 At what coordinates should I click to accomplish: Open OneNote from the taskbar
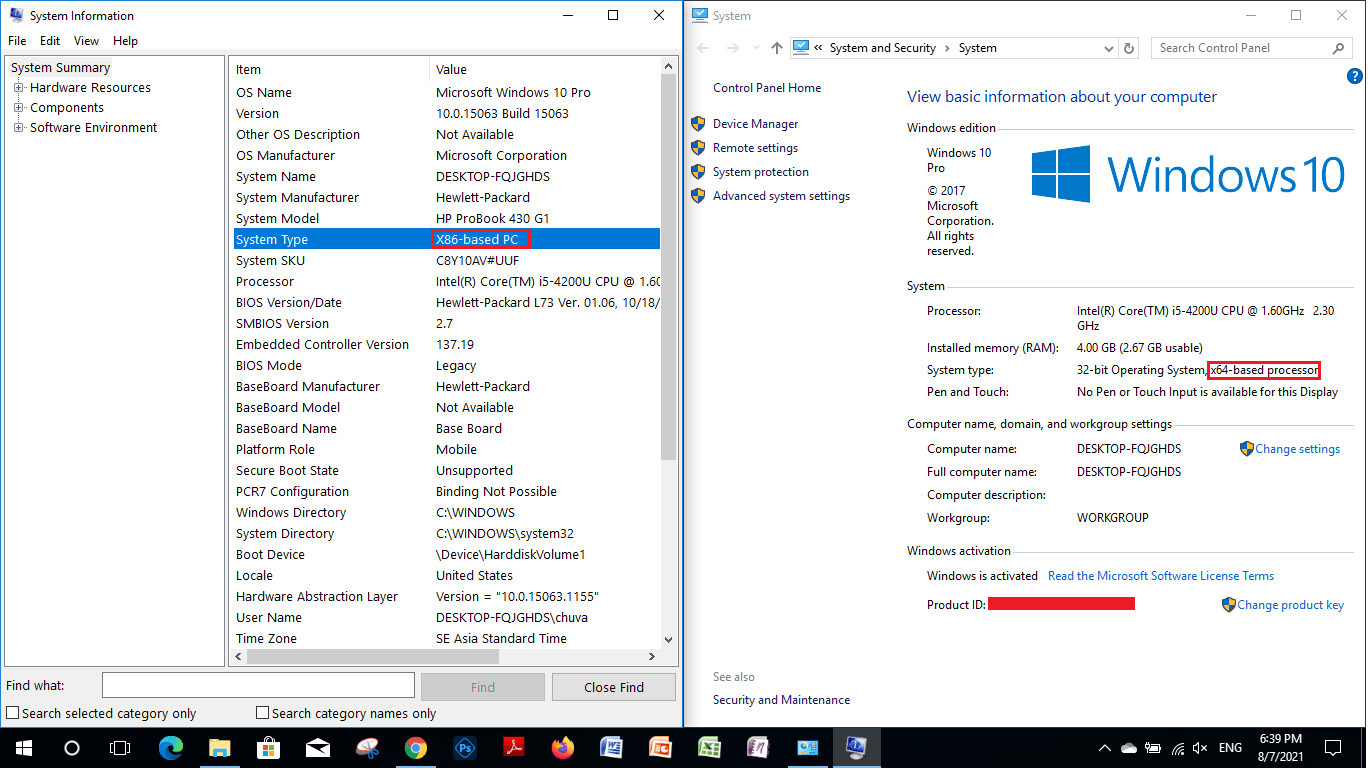759,747
